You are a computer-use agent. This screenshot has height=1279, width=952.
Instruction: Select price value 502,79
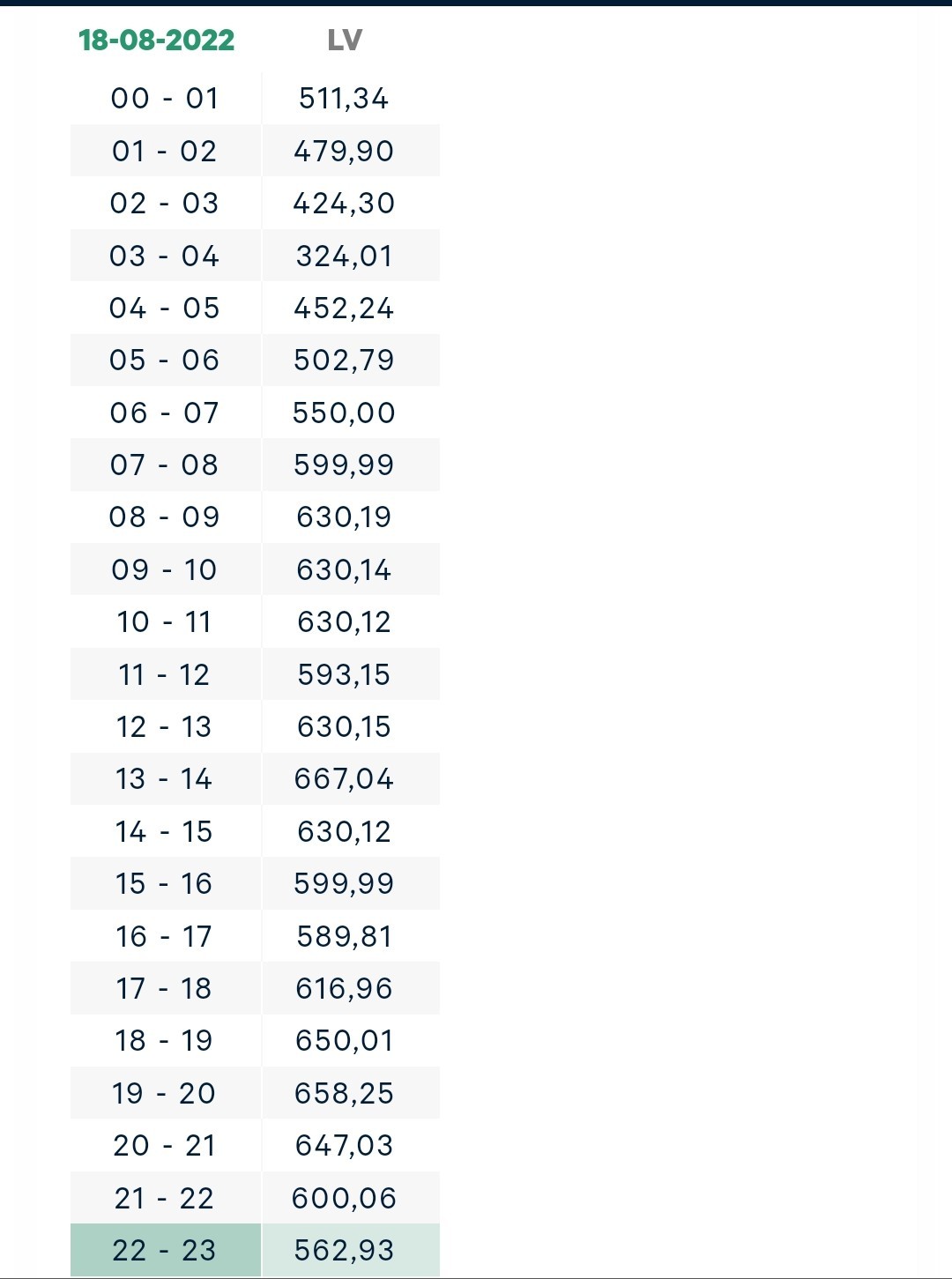point(344,360)
